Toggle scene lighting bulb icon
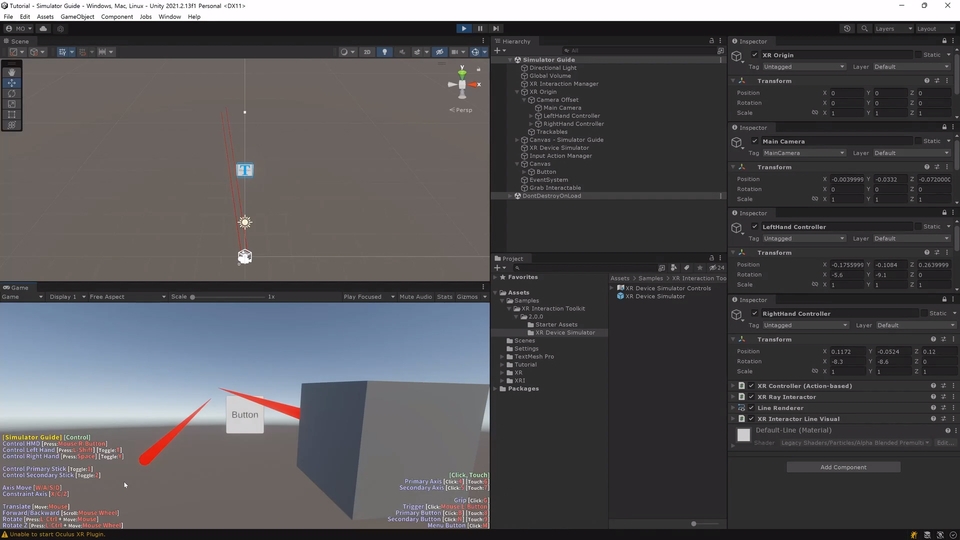960x540 pixels. pyautogui.click(x=384, y=52)
